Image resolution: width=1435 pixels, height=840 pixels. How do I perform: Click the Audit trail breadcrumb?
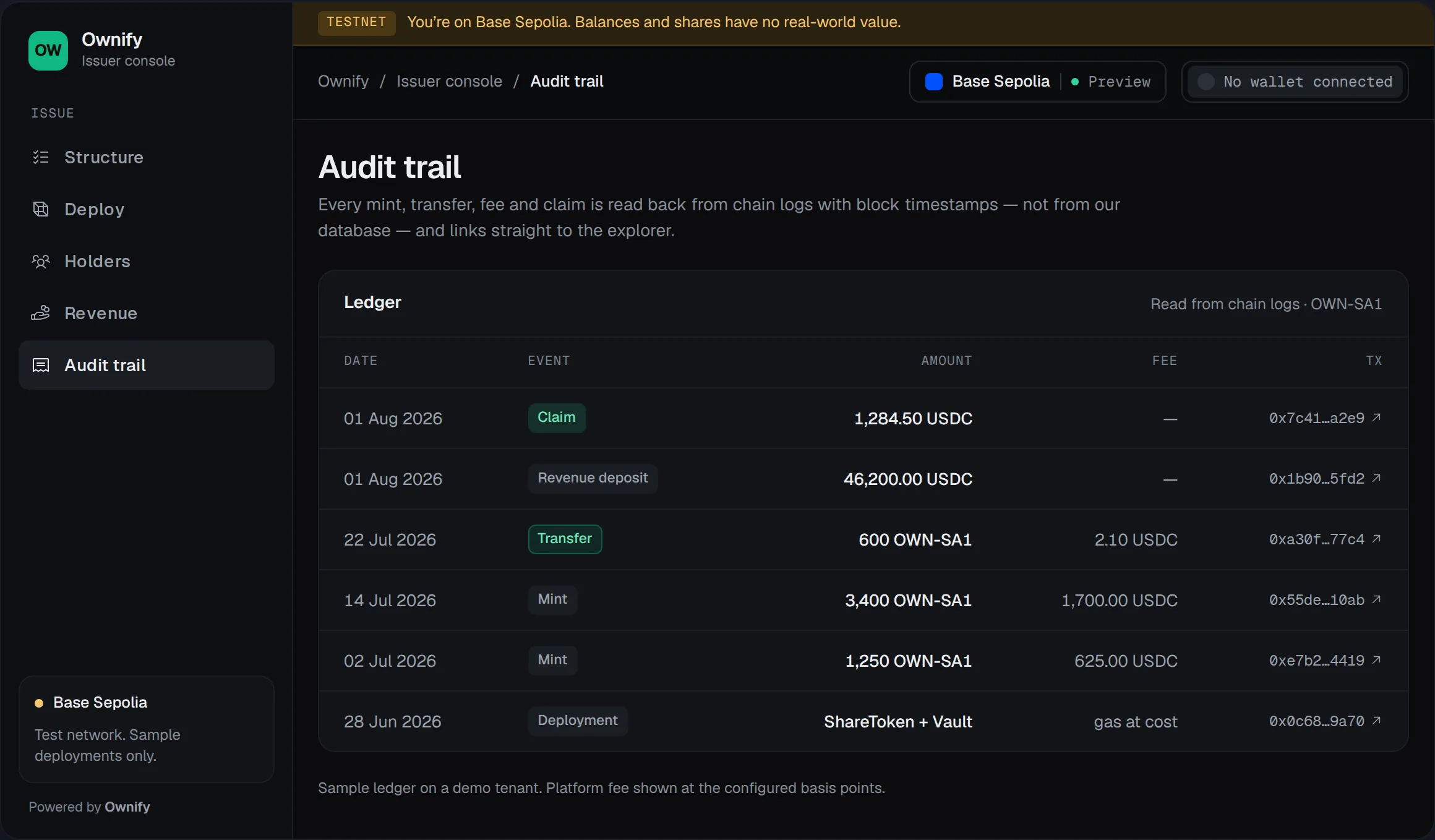567,81
